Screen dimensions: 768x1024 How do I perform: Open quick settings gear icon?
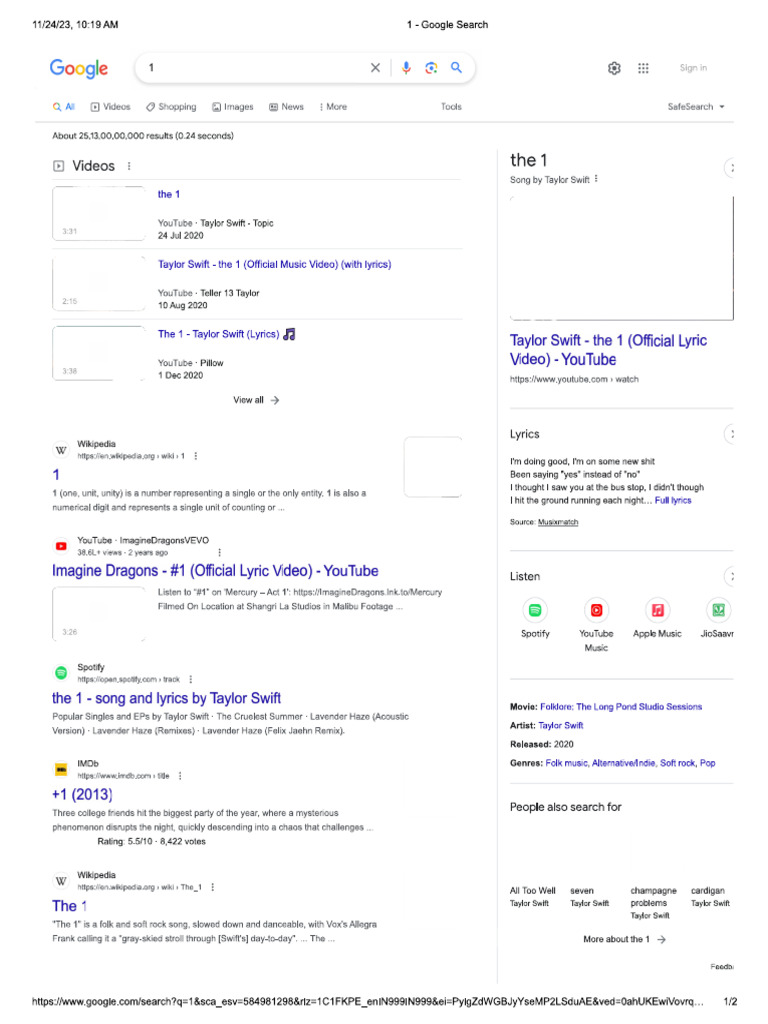(614, 68)
